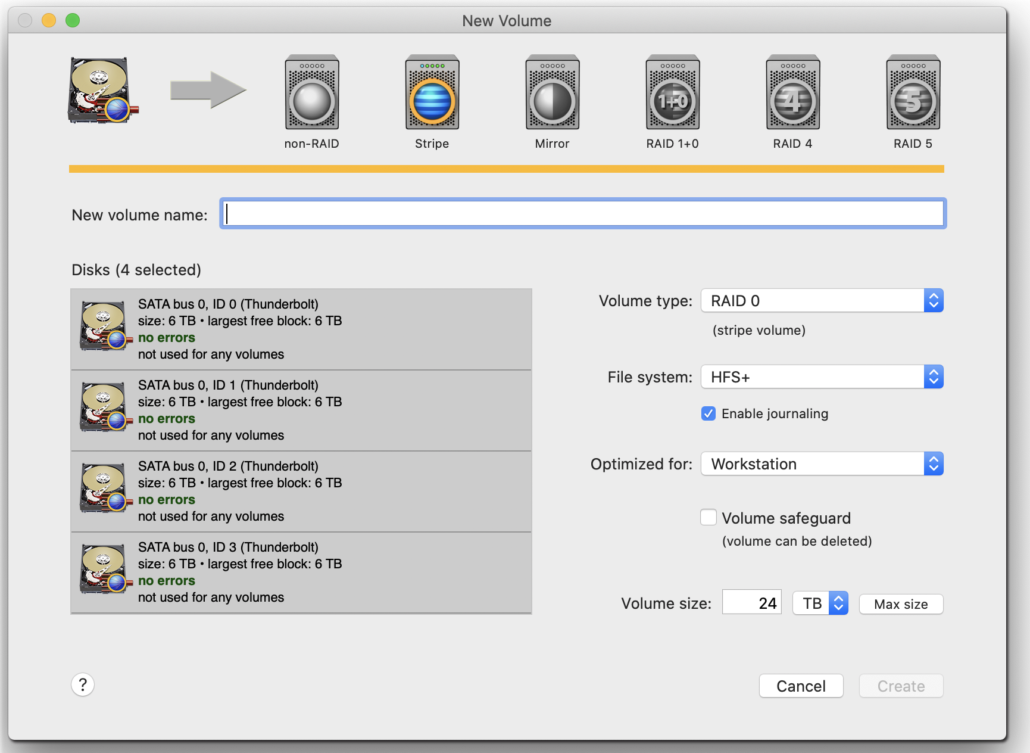Select the RAID 5 icon
Image resolution: width=1030 pixels, height=753 pixels.
[x=913, y=94]
